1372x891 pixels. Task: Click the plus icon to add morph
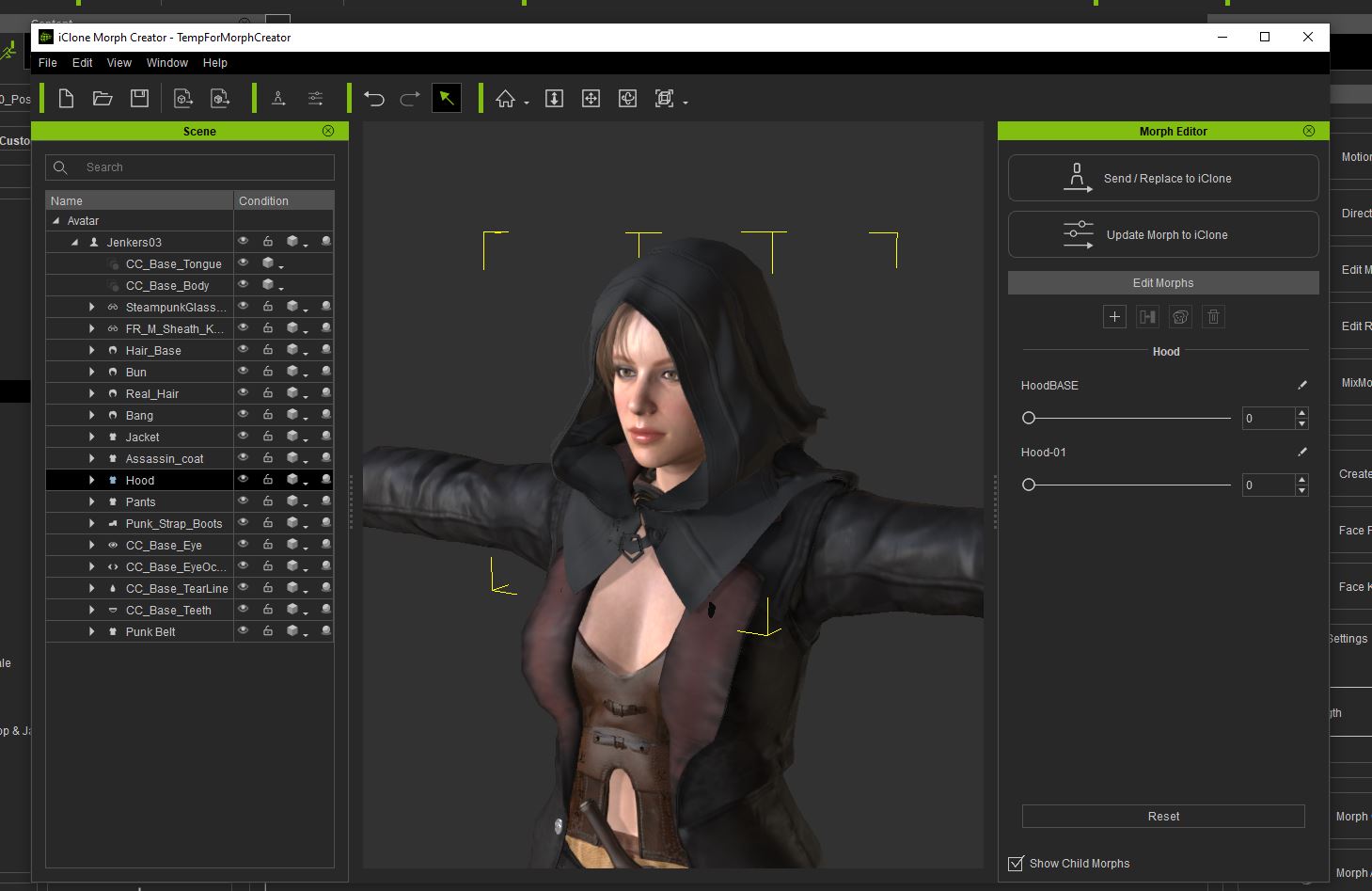[1114, 317]
